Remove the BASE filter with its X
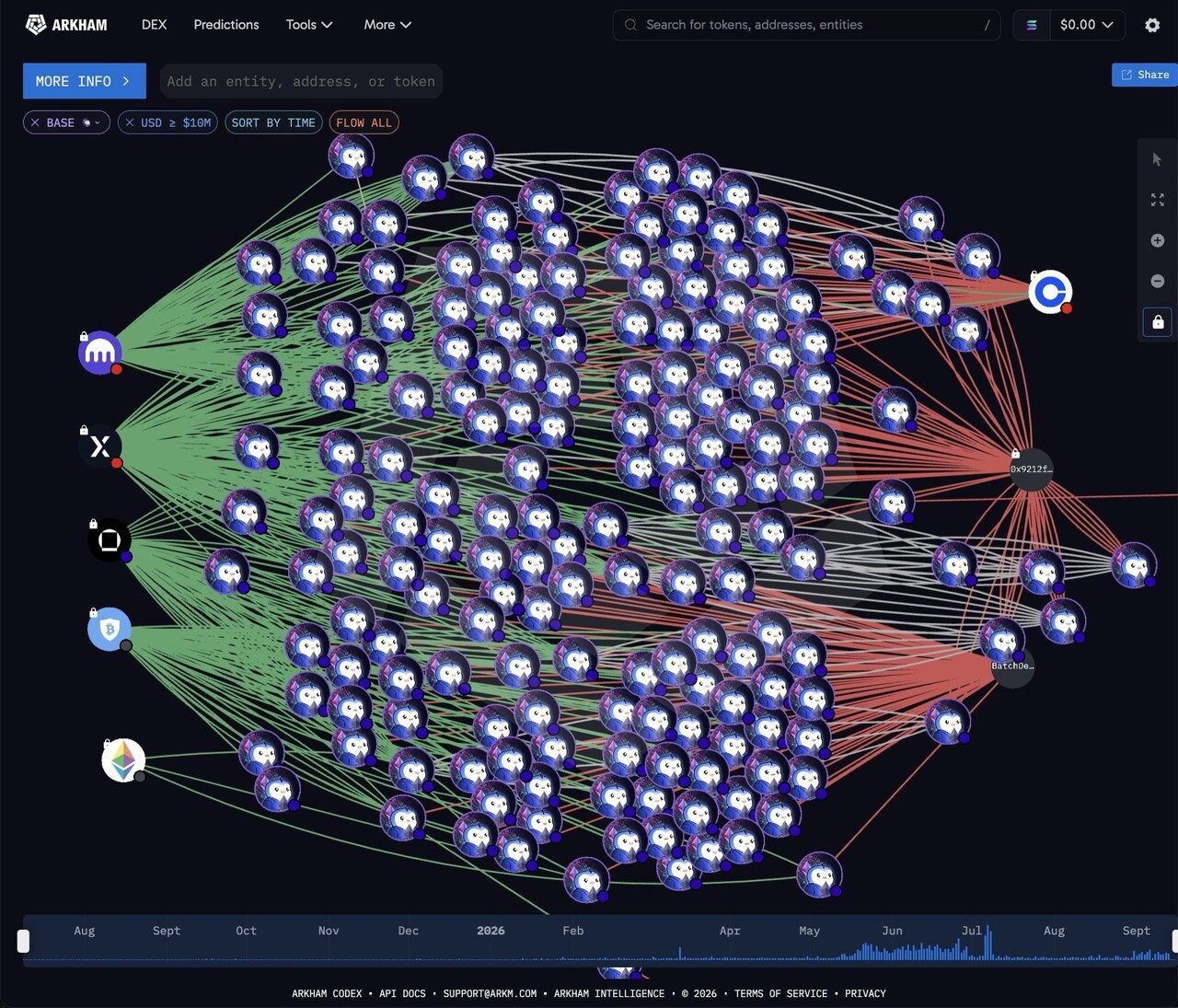Viewport: 1178px width, 1008px height. point(35,122)
